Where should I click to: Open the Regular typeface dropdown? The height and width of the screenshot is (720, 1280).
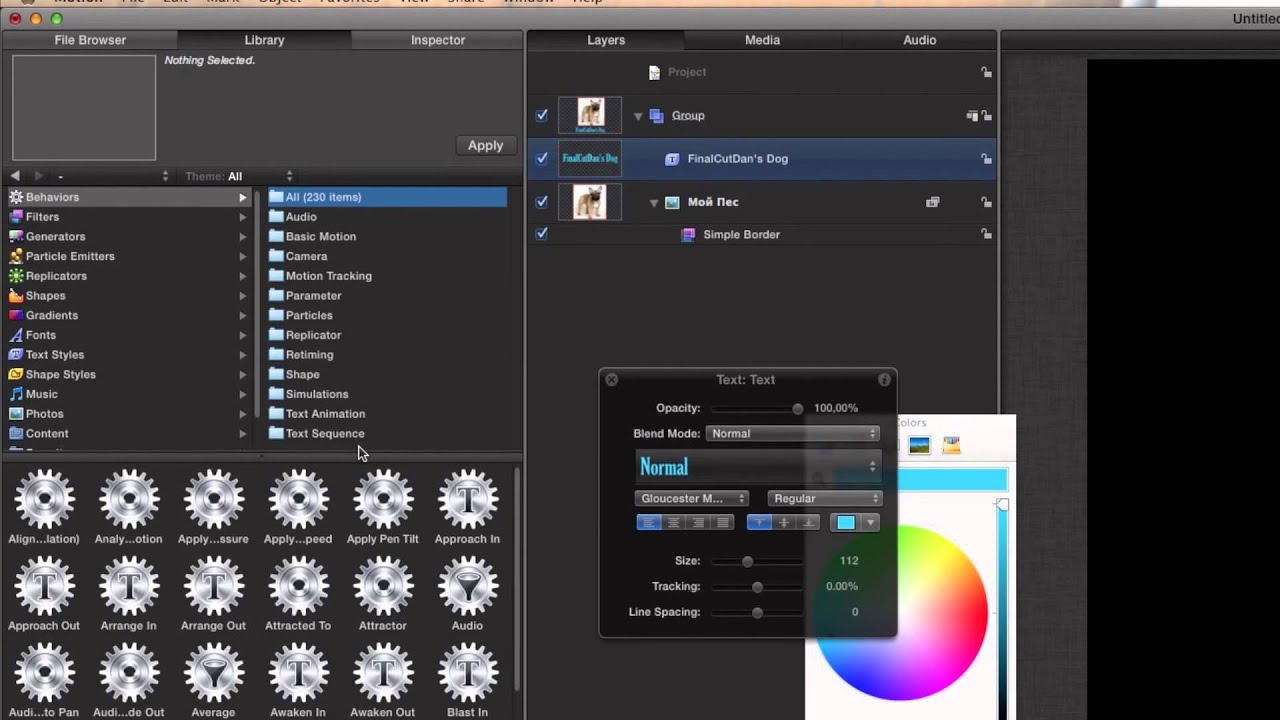[825, 498]
